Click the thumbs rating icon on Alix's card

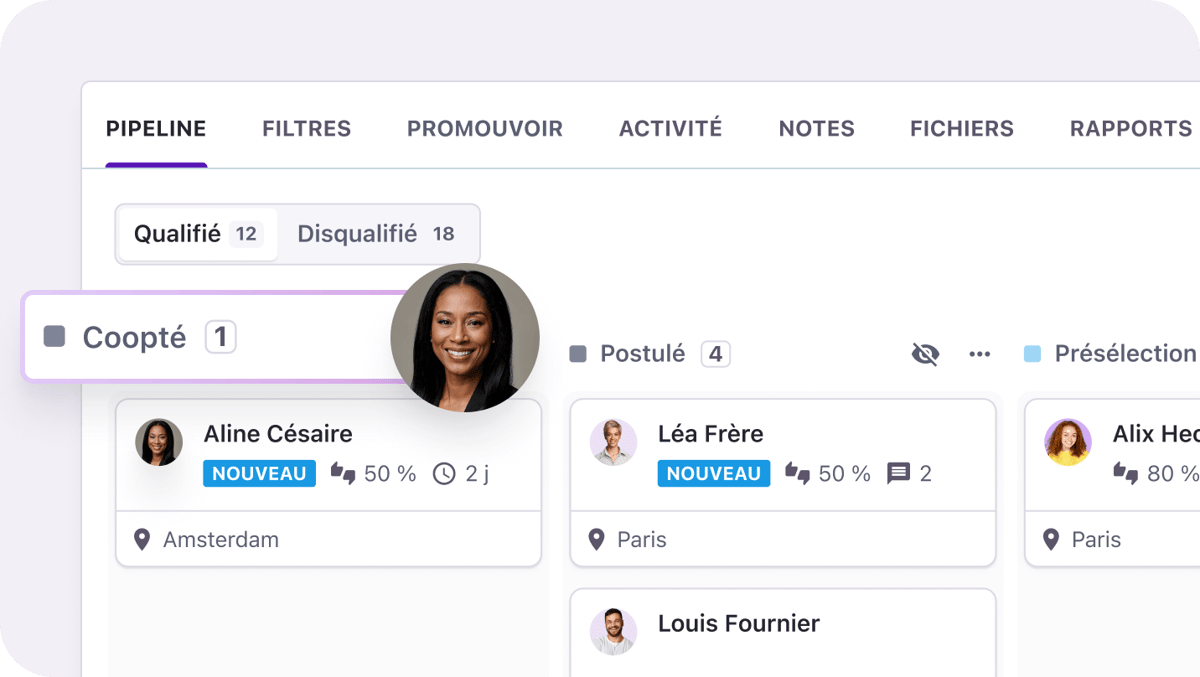(x=1126, y=474)
